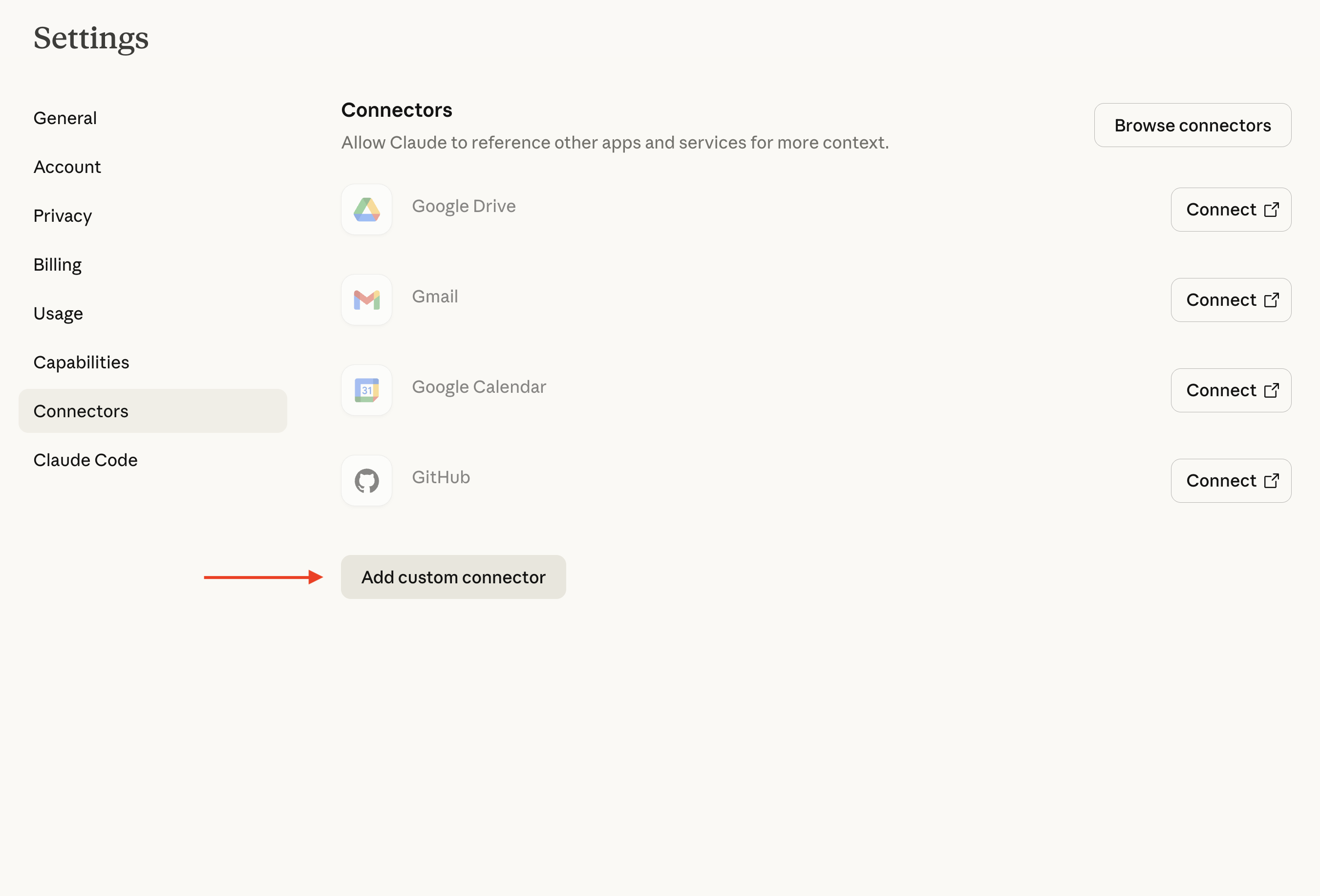Open Capabilities in the sidebar
Viewport: 1320px width, 896px height.
tap(81, 363)
